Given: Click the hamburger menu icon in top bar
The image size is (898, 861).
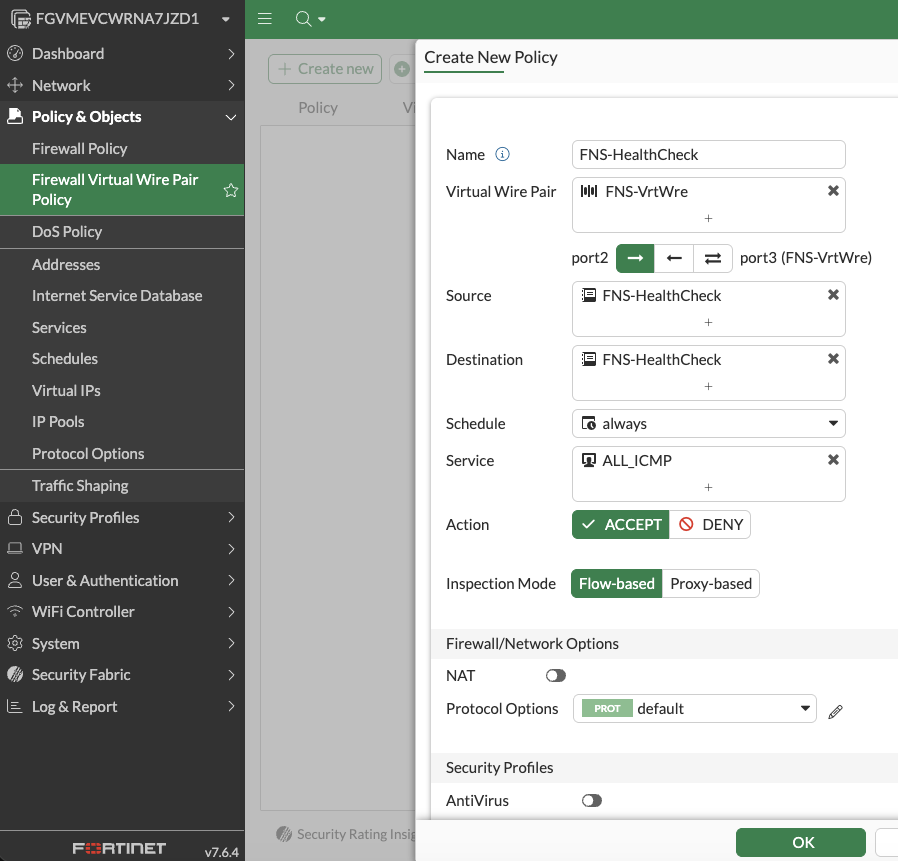Looking at the screenshot, I should tap(264, 19).
